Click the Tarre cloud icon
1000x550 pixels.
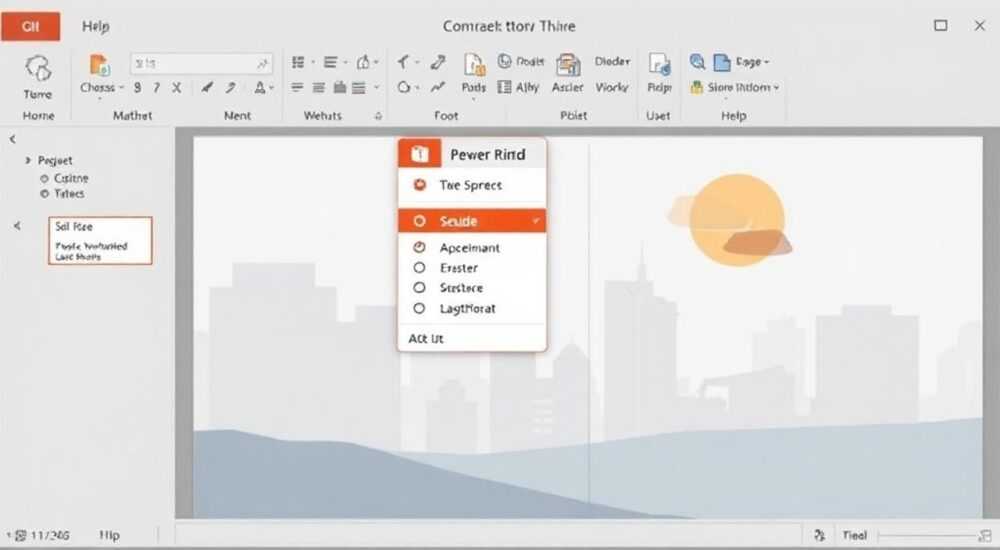[x=38, y=68]
